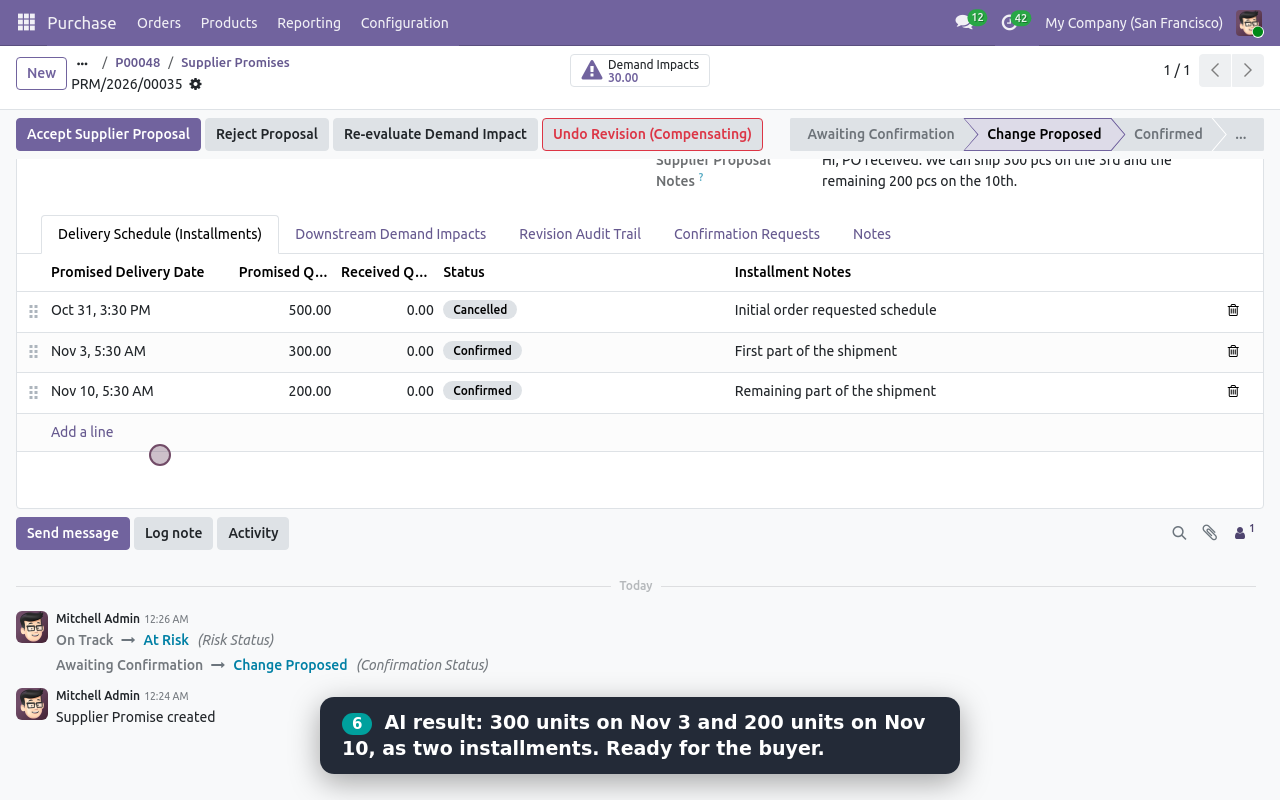Open the Orders menu
The width and height of the screenshot is (1280, 800).
point(159,23)
